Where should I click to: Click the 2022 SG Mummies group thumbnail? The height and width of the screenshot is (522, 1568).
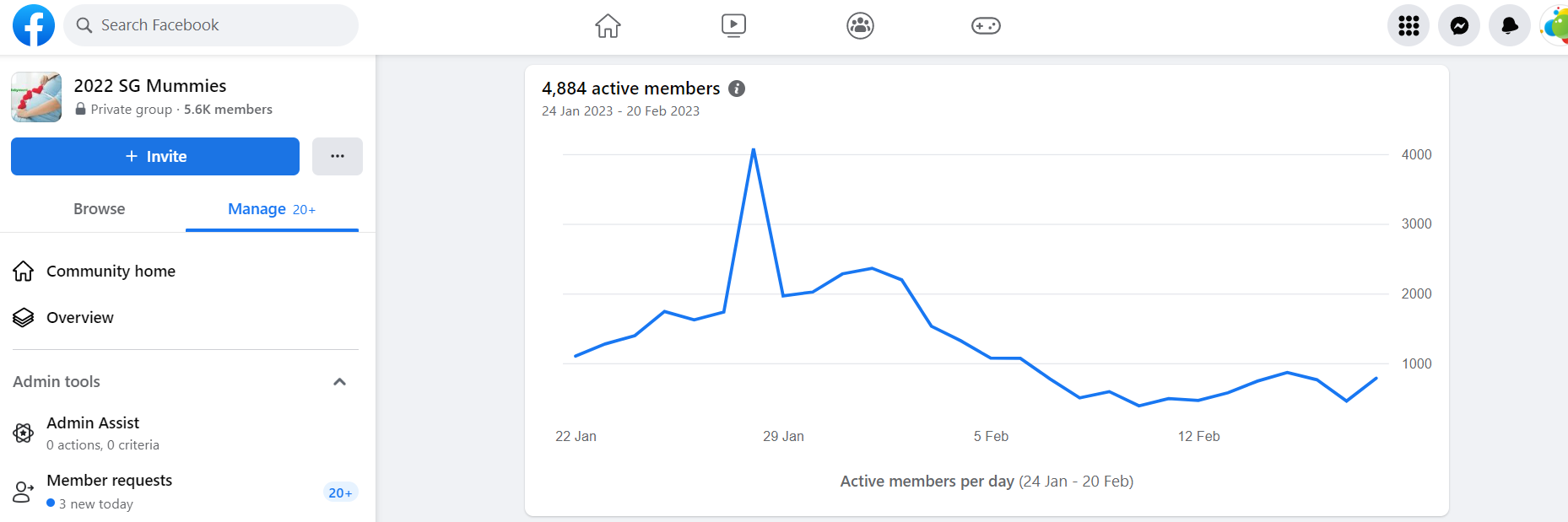coord(36,97)
